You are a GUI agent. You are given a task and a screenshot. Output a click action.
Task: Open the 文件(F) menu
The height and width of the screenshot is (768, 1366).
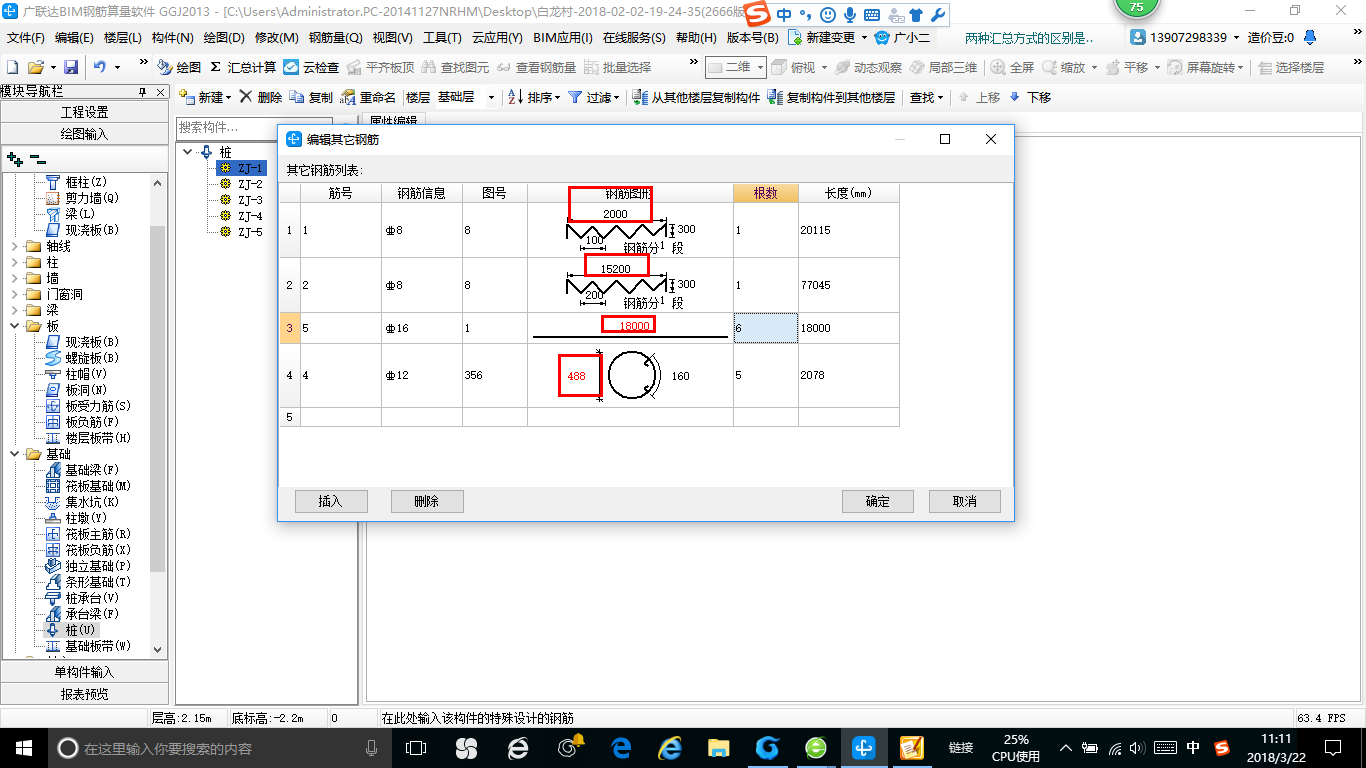coord(26,37)
